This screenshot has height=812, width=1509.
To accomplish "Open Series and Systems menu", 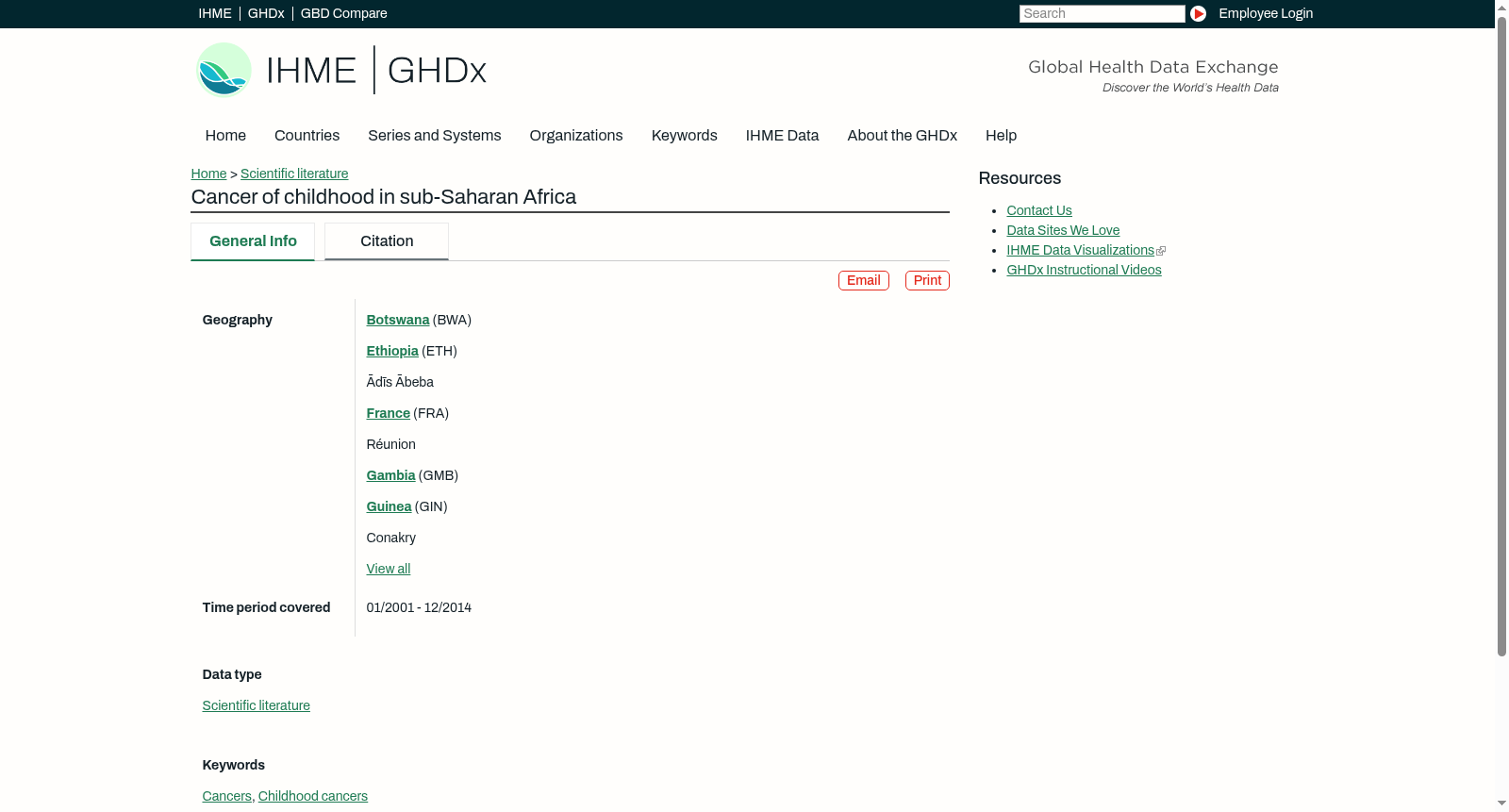I will coord(434,136).
